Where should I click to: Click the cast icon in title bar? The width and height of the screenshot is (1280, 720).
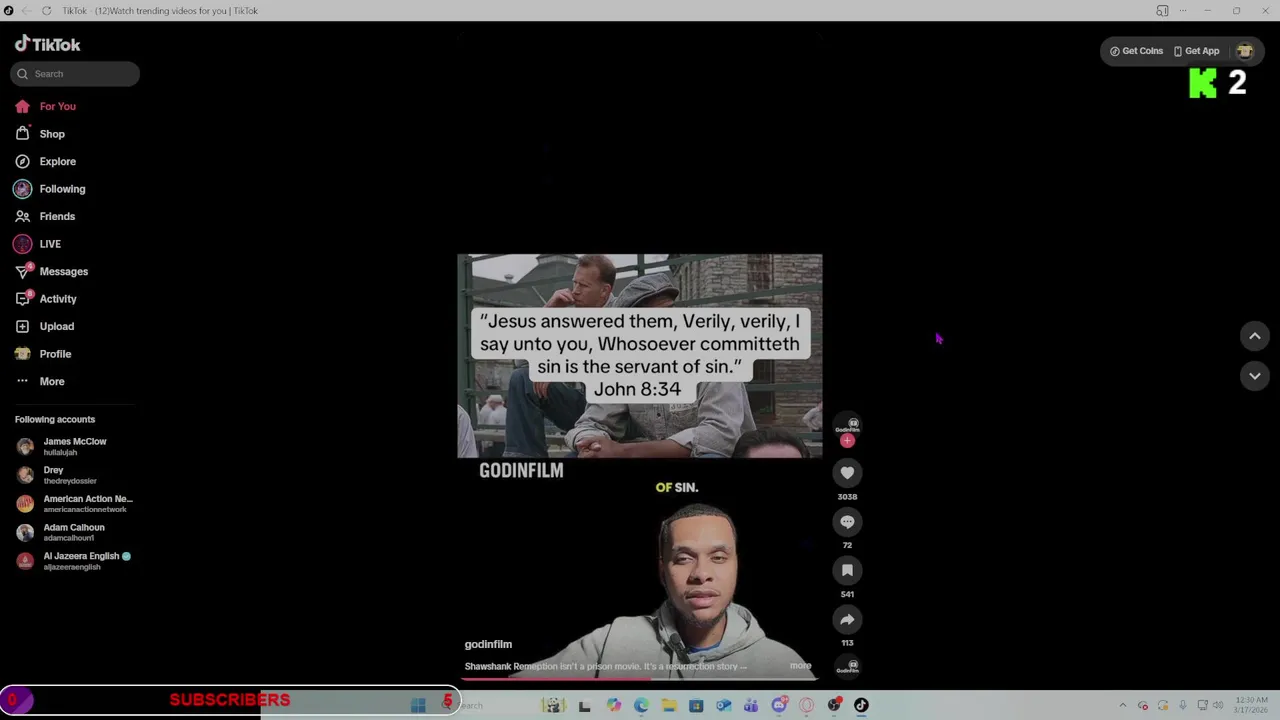(1162, 11)
